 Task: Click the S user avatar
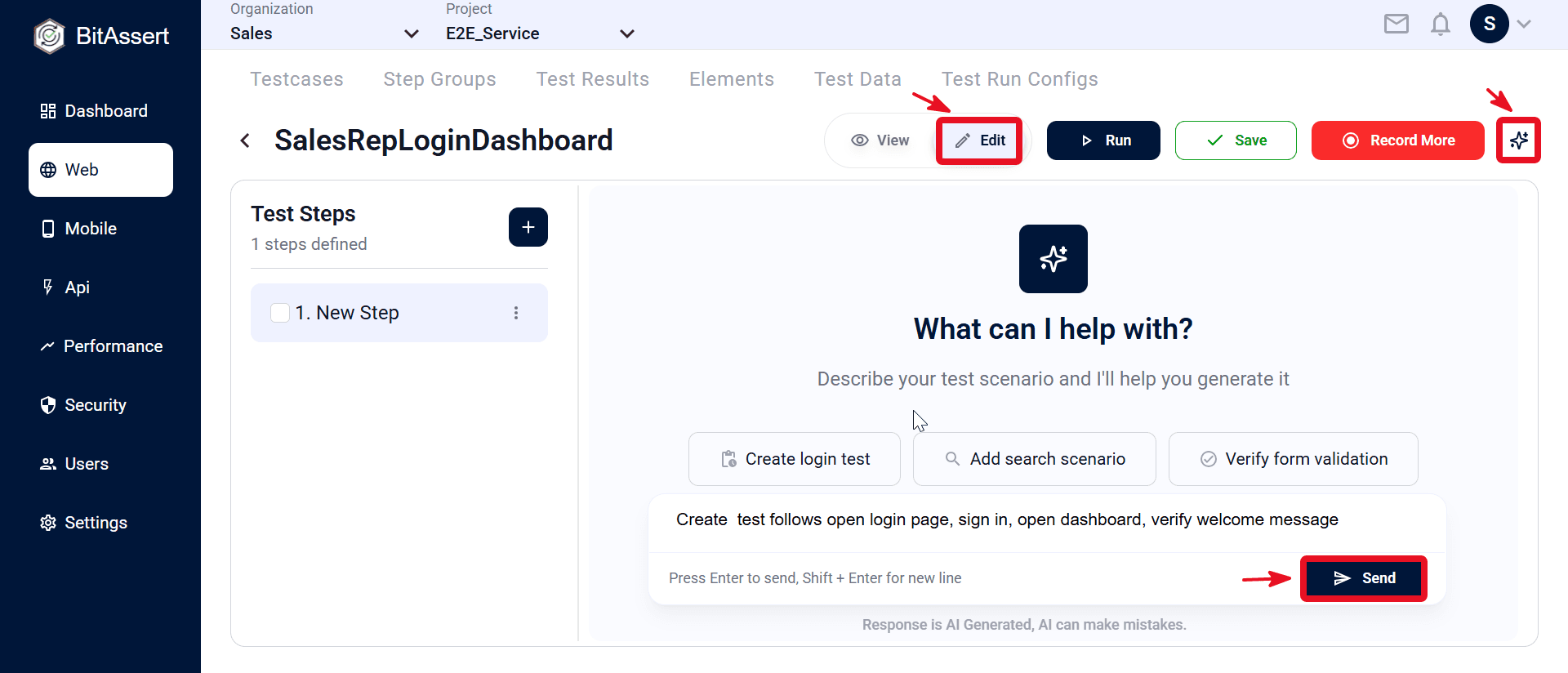click(1490, 24)
